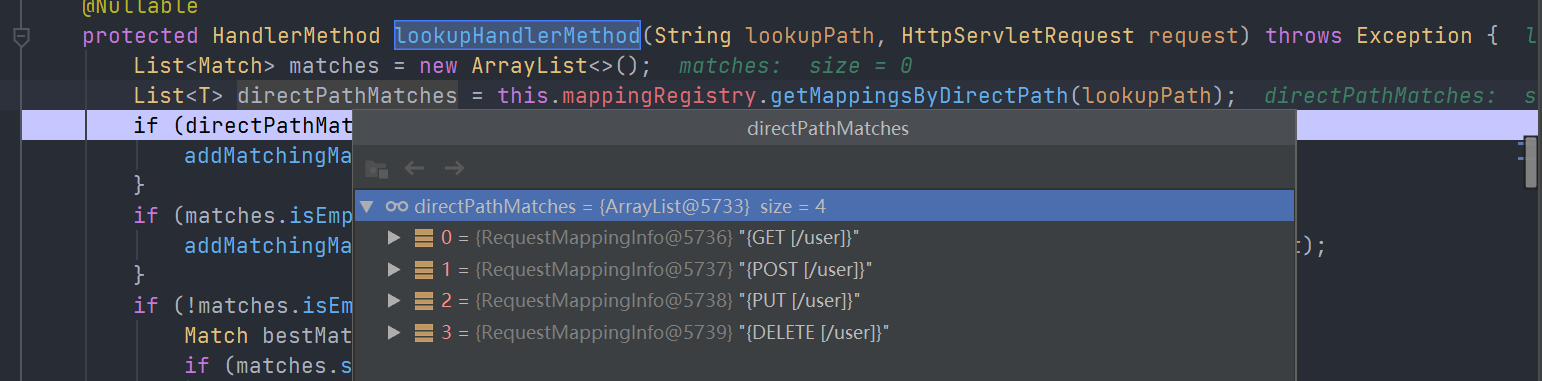Click the editor vertical scrollbar thumb
The image size is (1542, 381).
click(1530, 162)
